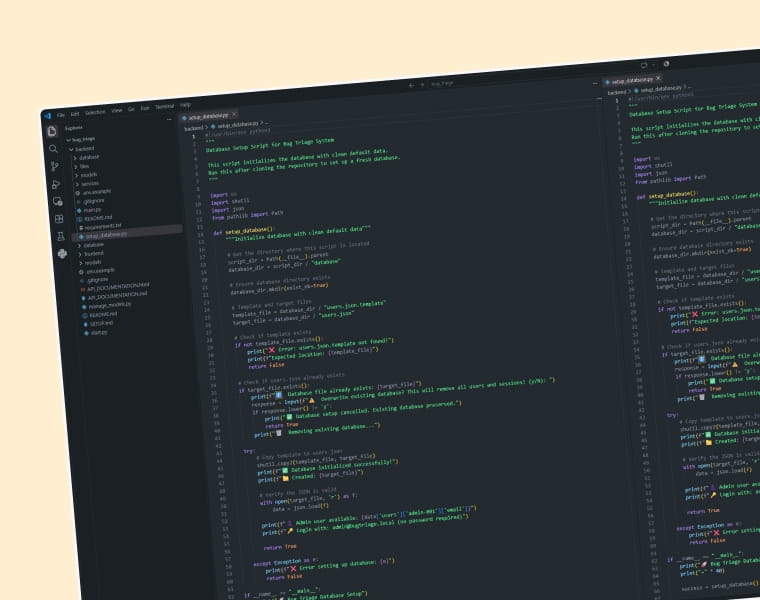Open the Remote Explorer icon

click(58, 201)
